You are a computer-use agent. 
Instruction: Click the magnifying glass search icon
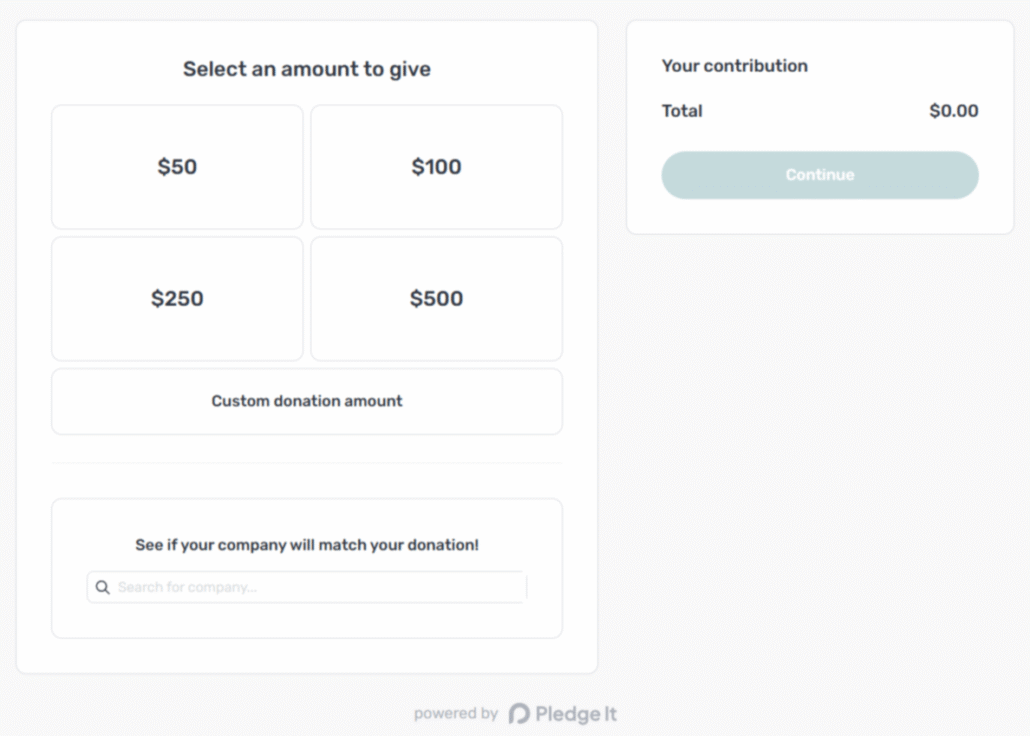[102, 587]
